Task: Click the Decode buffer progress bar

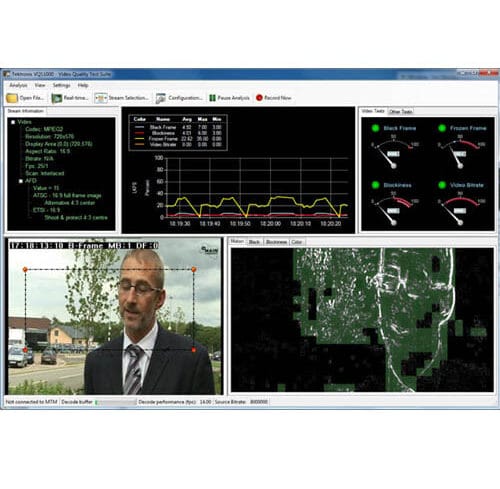Action: tap(116, 402)
